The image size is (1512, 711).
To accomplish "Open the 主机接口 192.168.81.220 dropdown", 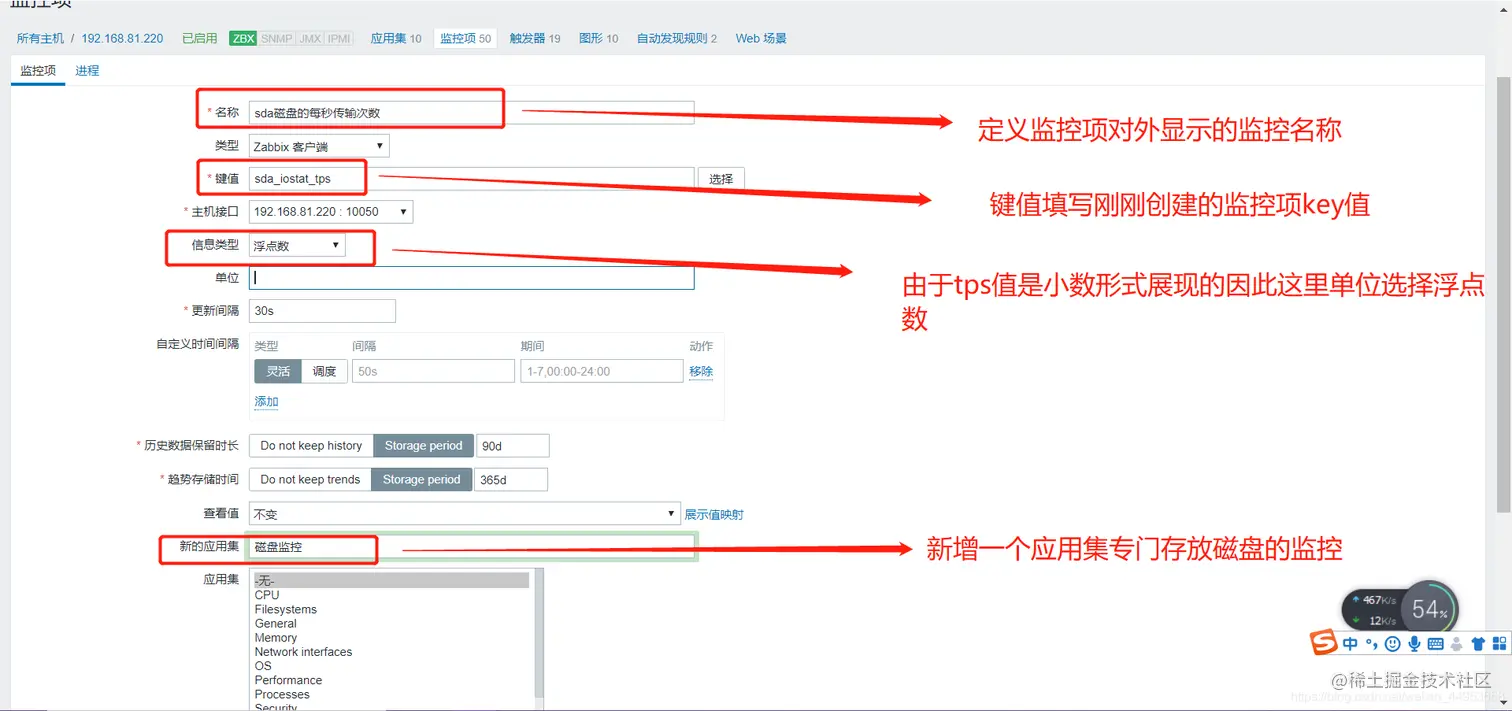I will [330, 212].
